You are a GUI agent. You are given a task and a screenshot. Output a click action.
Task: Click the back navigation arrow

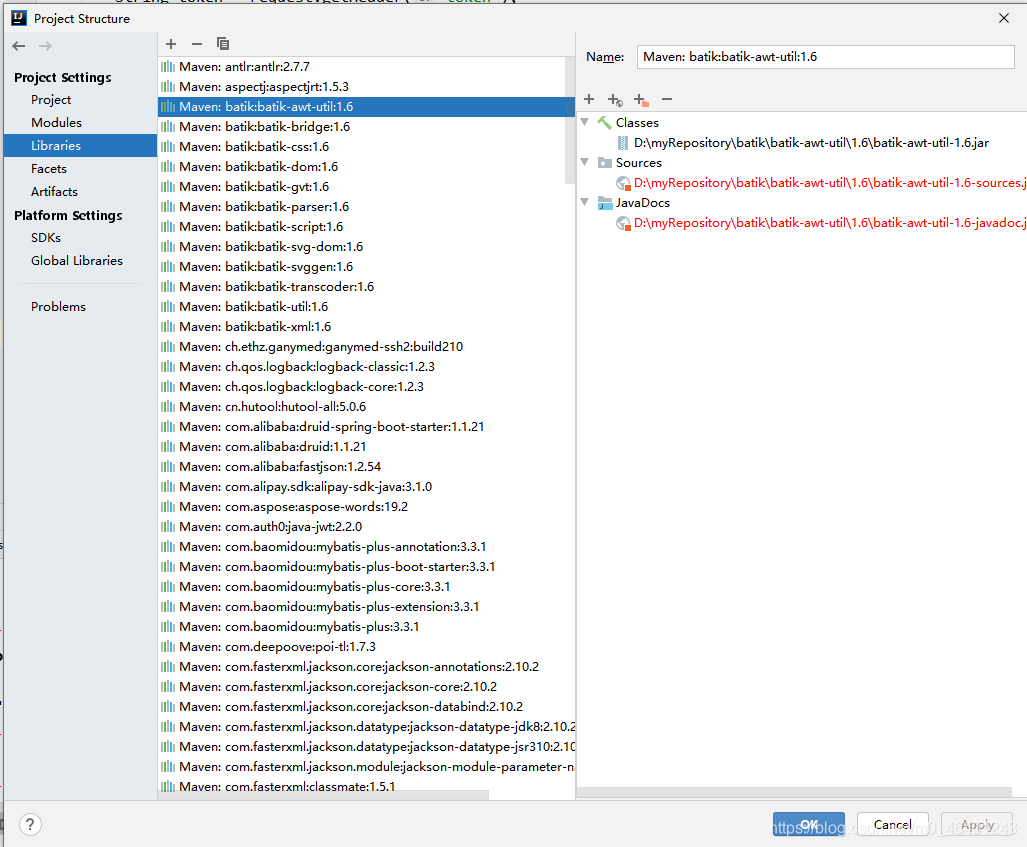18,46
